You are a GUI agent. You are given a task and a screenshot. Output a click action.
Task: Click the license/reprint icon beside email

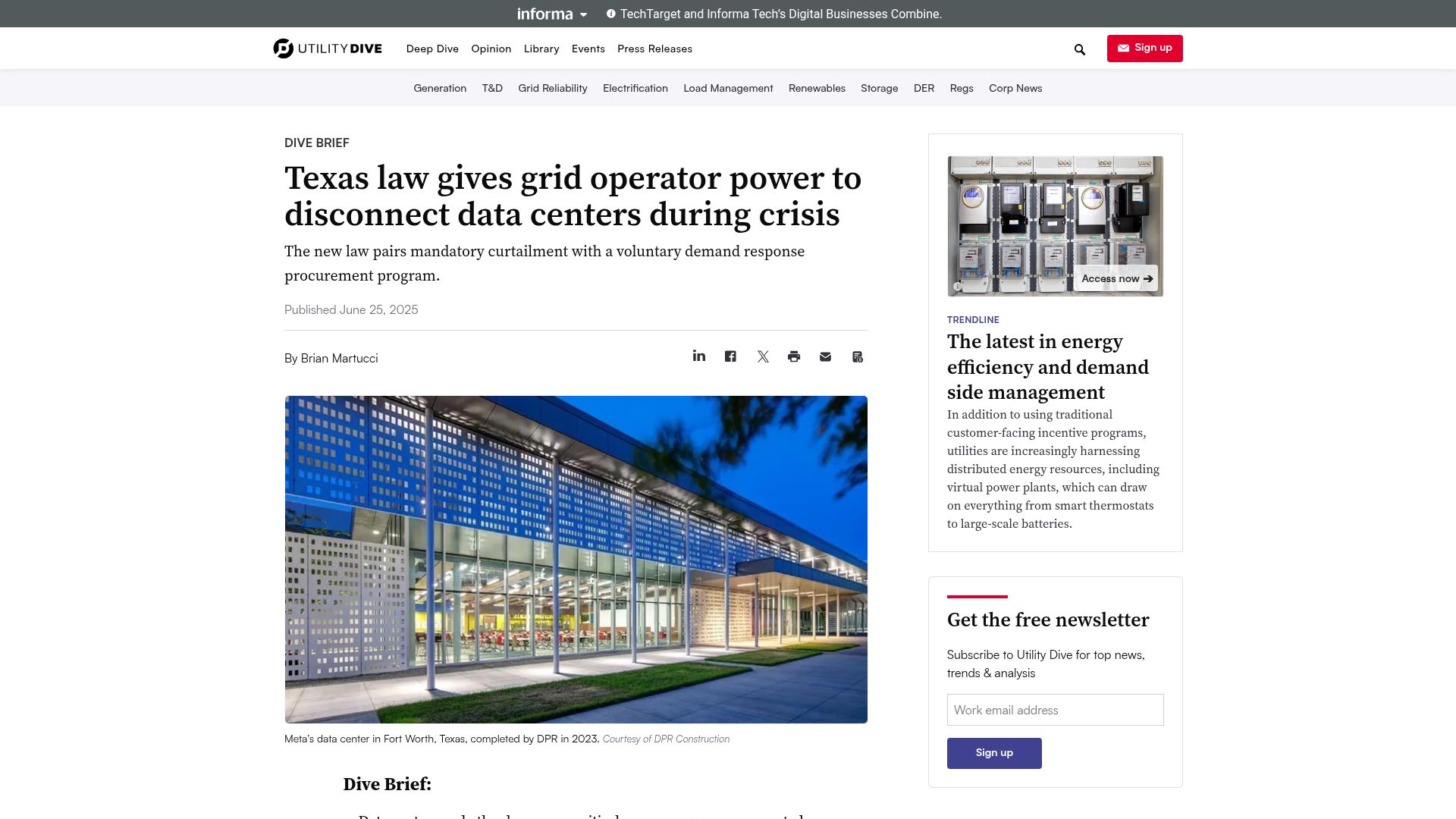pyautogui.click(x=858, y=356)
